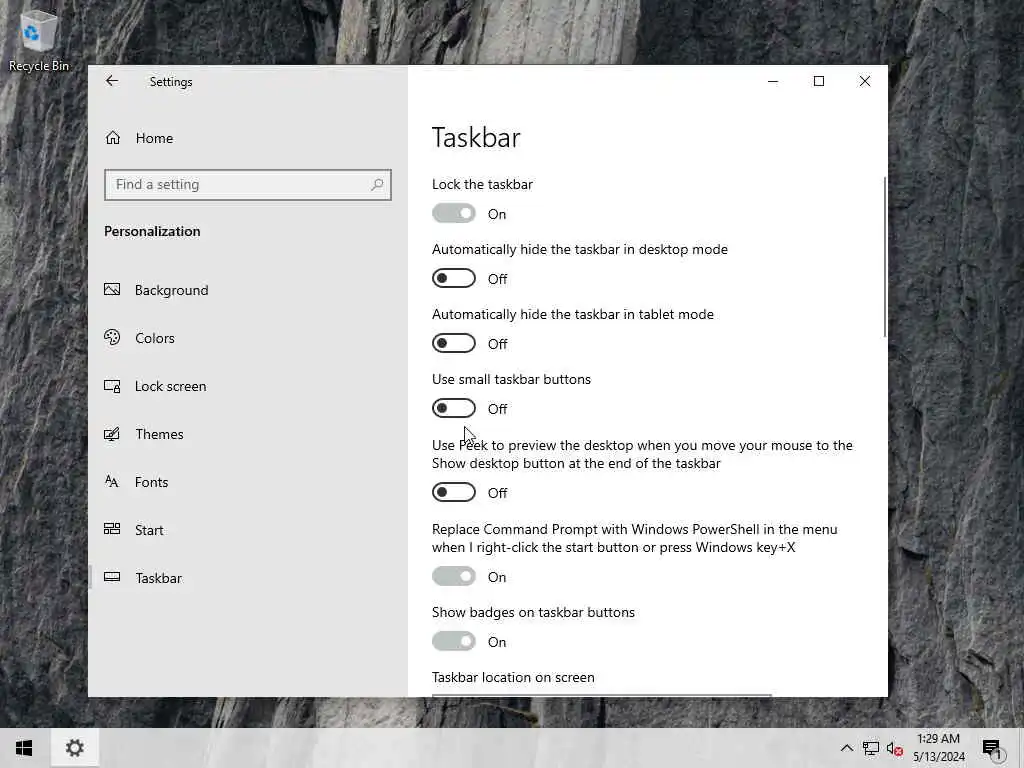Screen dimensions: 1024x768
Task: Click the Home icon in sidebar
Action: (x=113, y=138)
